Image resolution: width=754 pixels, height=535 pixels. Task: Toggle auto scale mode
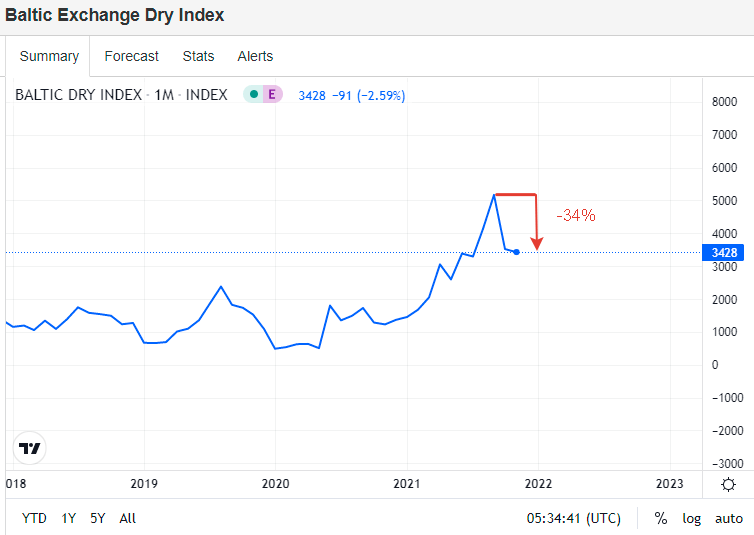tap(729, 518)
